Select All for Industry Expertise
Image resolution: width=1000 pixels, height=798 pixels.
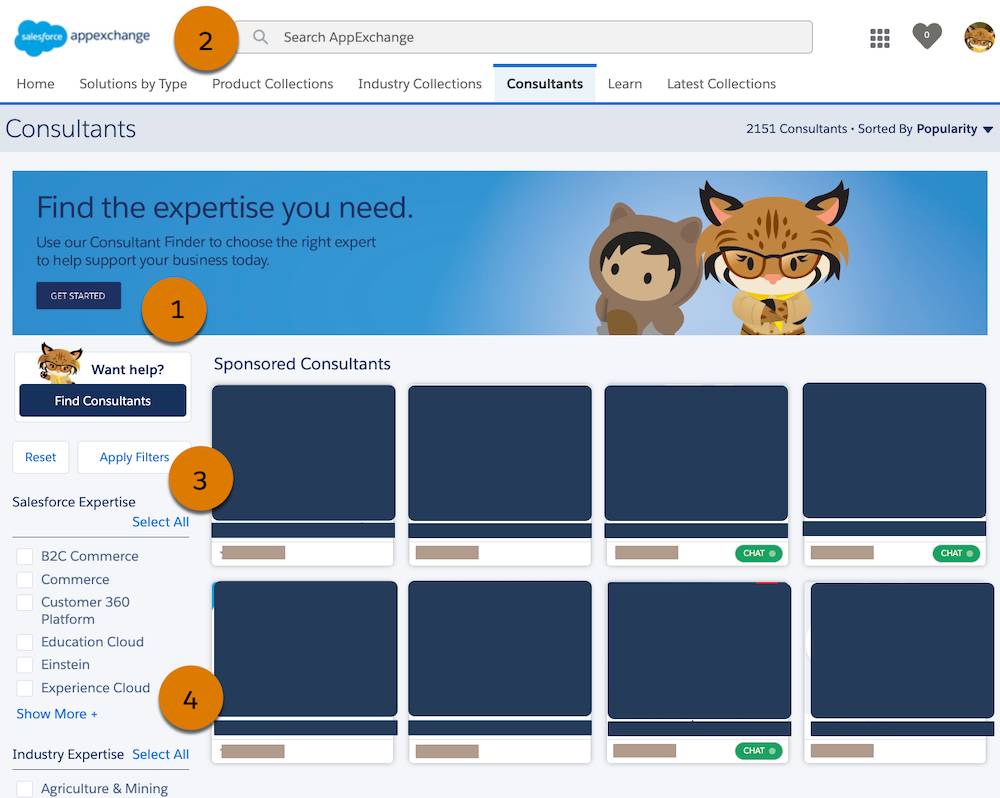[x=160, y=754]
